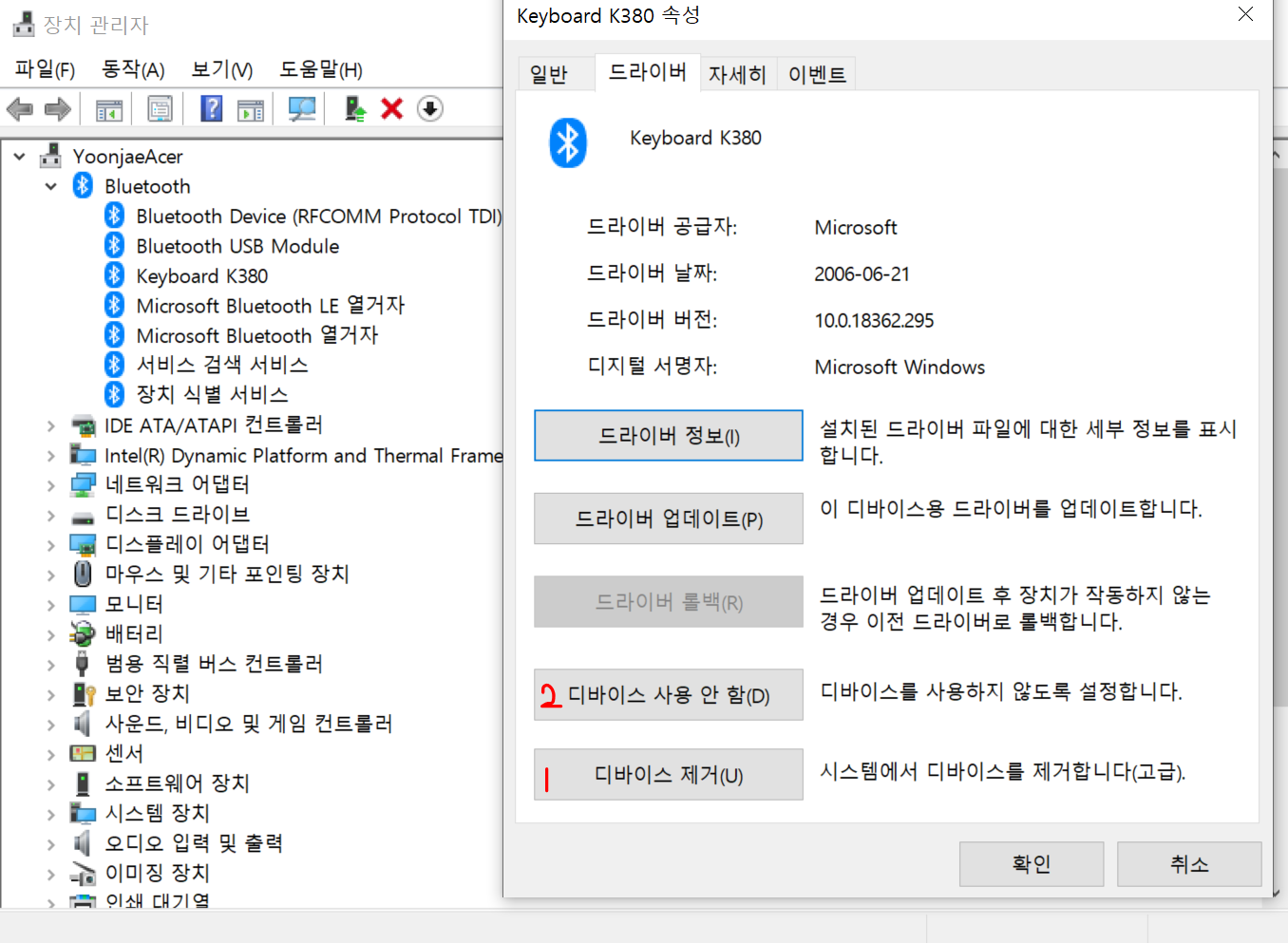
Task: Click the Back arrow toolbar icon
Action: tap(19, 109)
